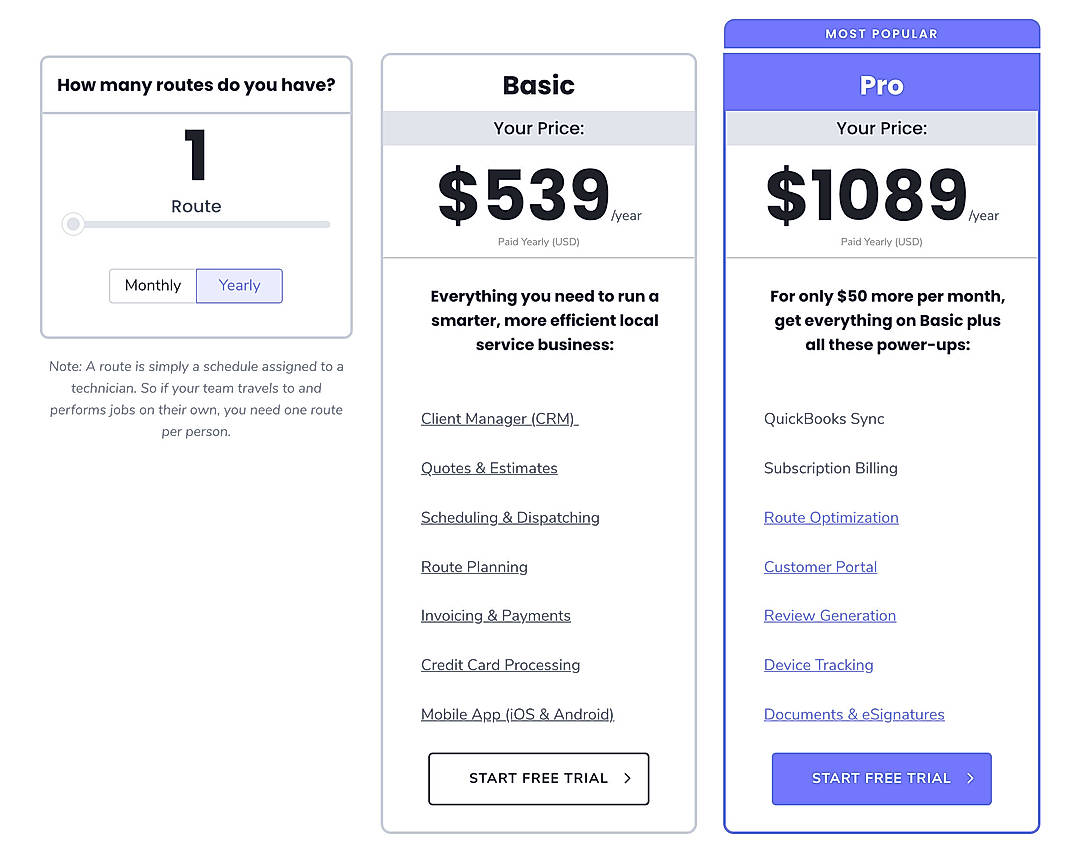Start free trial for the Basic plan

[538, 778]
